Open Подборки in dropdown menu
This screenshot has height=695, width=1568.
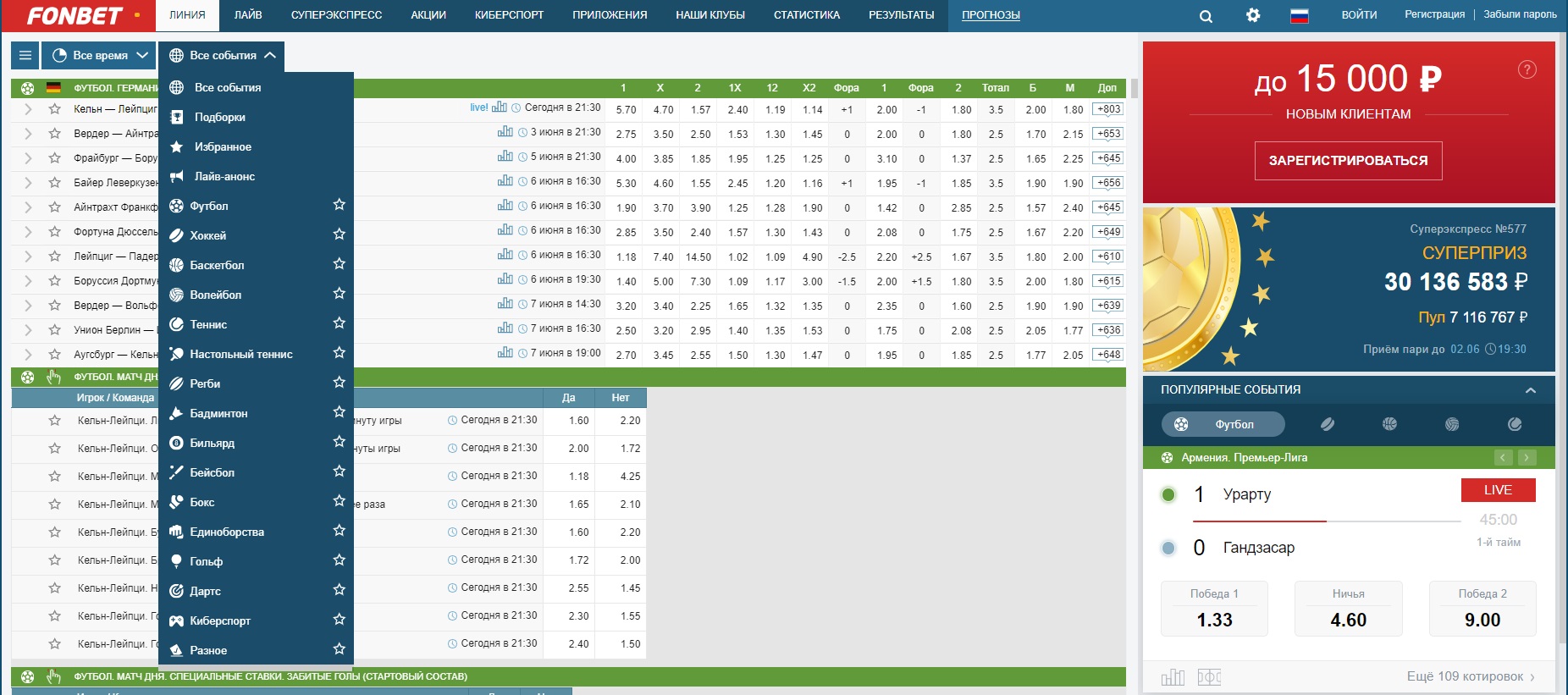256,117
